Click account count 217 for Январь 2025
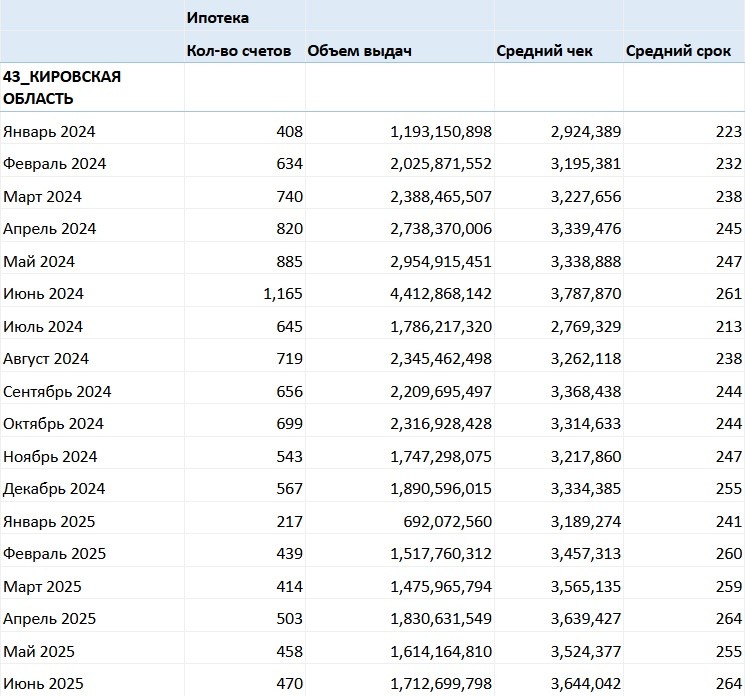This screenshot has height=696, width=745. pos(289,522)
